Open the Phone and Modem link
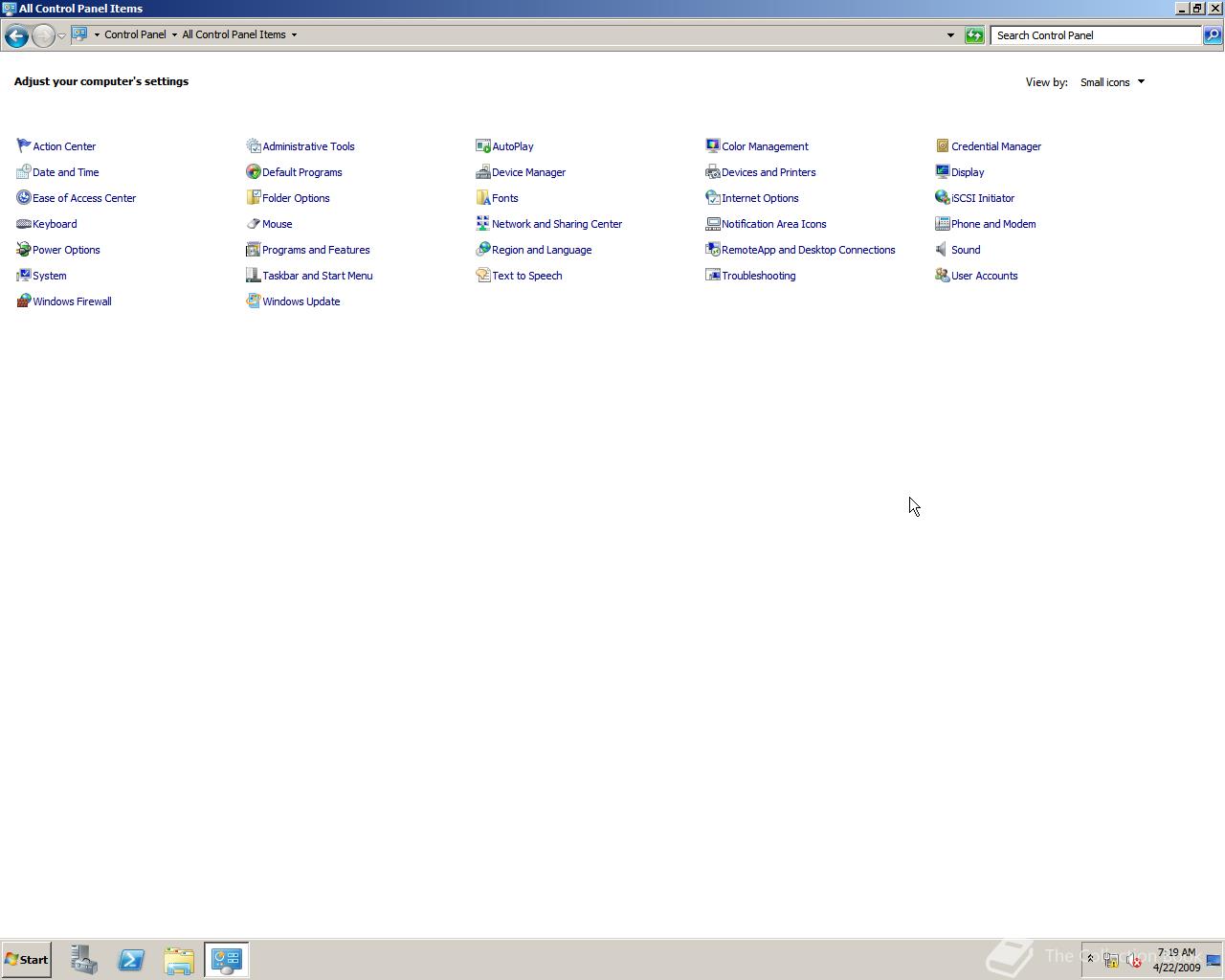The width and height of the screenshot is (1225, 980). pyautogui.click(x=993, y=224)
